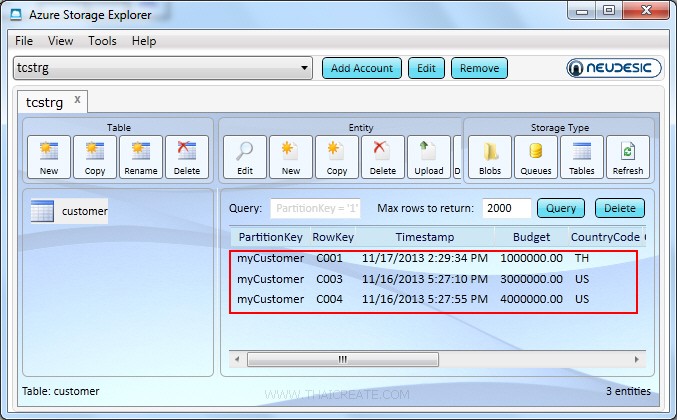The height and width of the screenshot is (420, 677).
Task: Rename the selected table
Action: click(140, 157)
